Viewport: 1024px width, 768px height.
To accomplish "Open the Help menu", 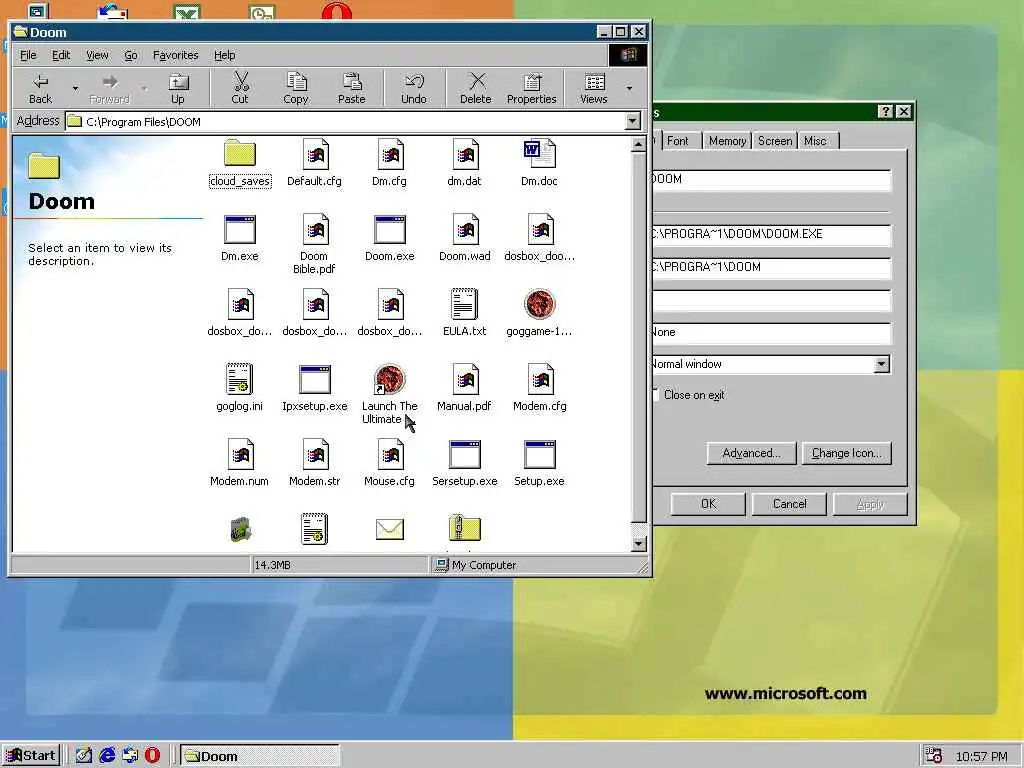I will [x=225, y=56].
